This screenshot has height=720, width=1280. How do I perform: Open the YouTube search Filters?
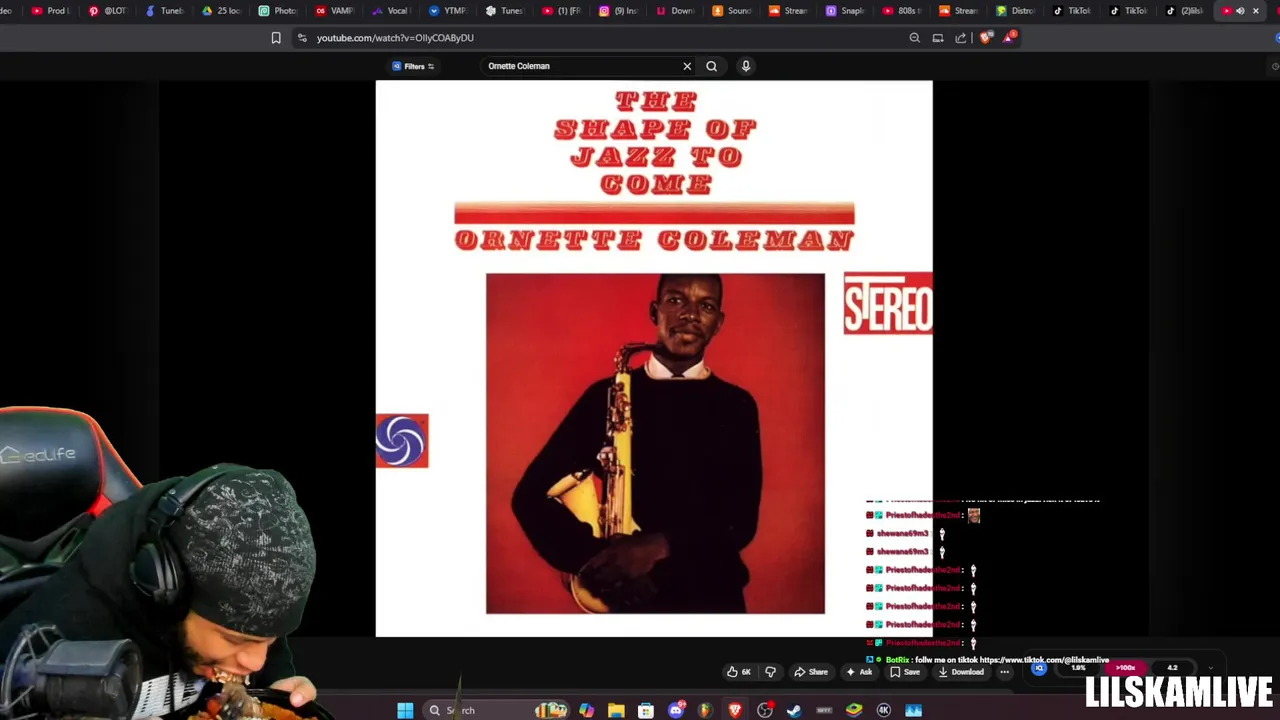413,66
